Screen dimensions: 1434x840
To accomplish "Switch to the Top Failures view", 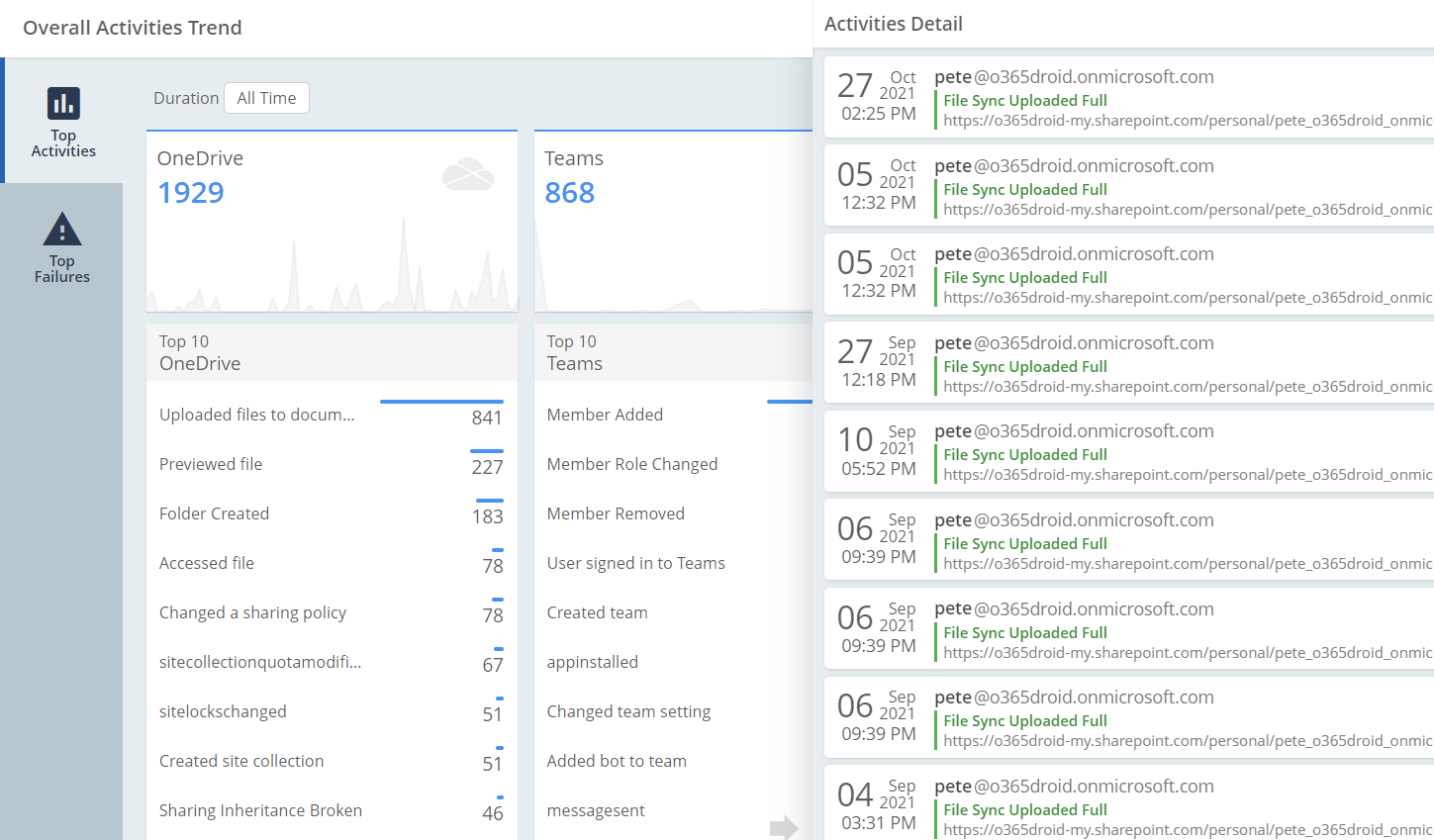I will click(62, 243).
